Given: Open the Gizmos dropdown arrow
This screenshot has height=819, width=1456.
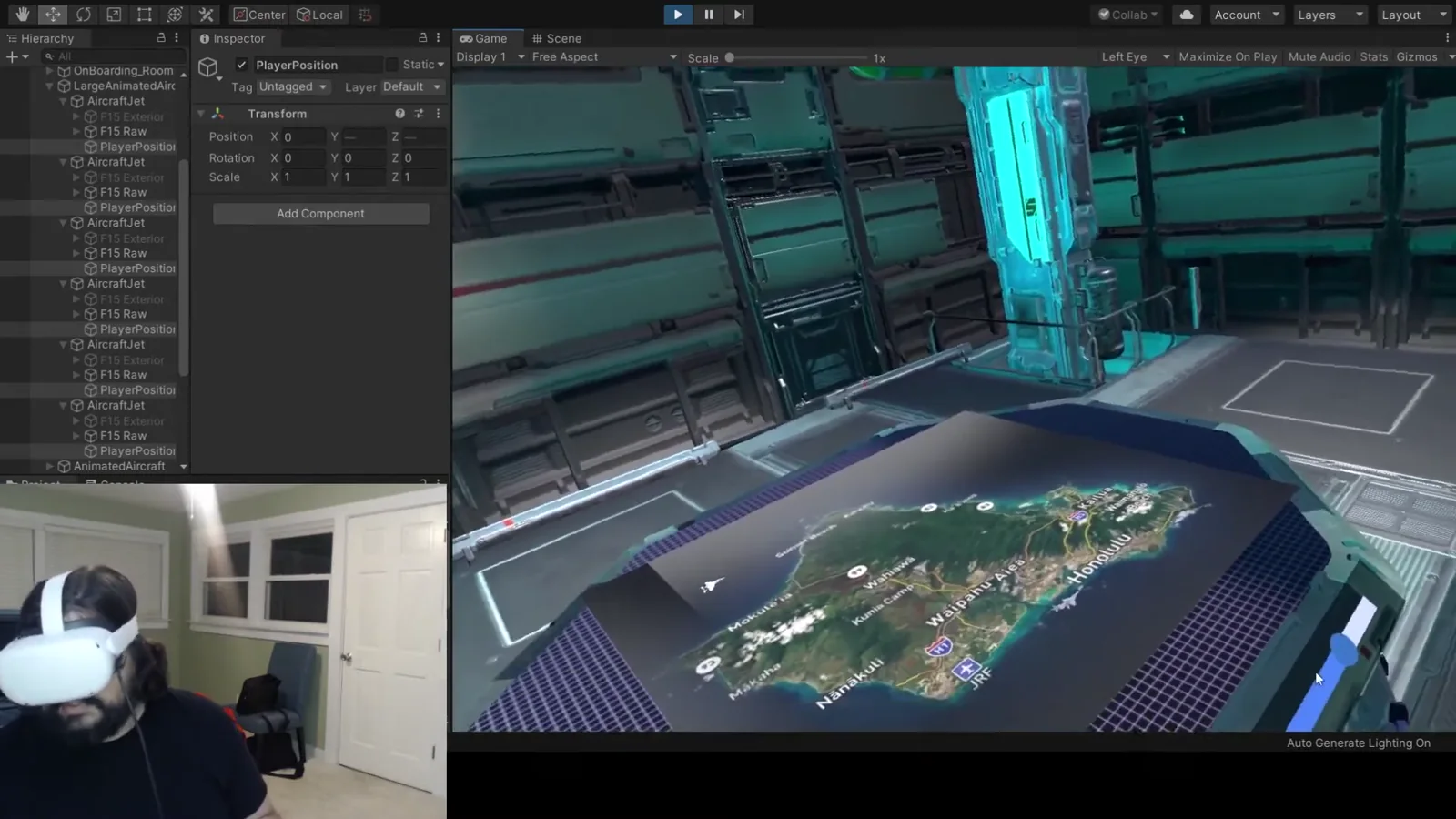Looking at the screenshot, I should (1451, 56).
